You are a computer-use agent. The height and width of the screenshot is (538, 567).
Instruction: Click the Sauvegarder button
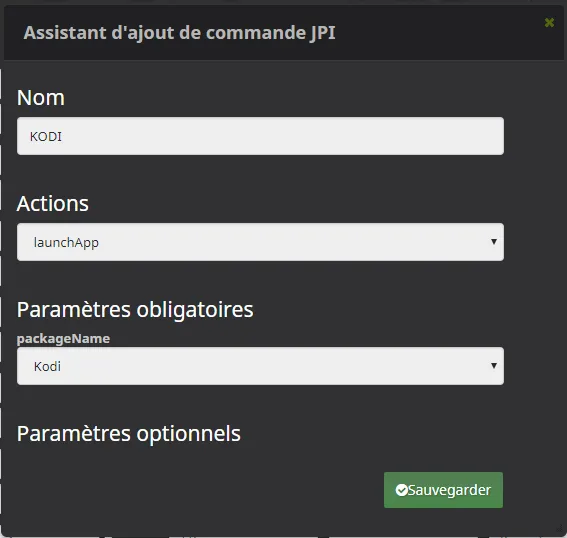(443, 490)
